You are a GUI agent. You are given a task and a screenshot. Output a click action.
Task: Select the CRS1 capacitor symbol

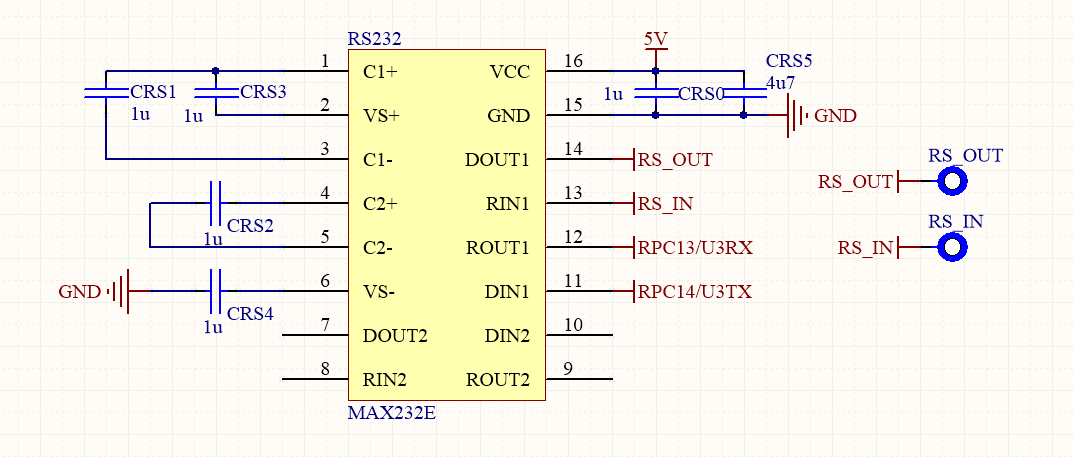coord(106,92)
